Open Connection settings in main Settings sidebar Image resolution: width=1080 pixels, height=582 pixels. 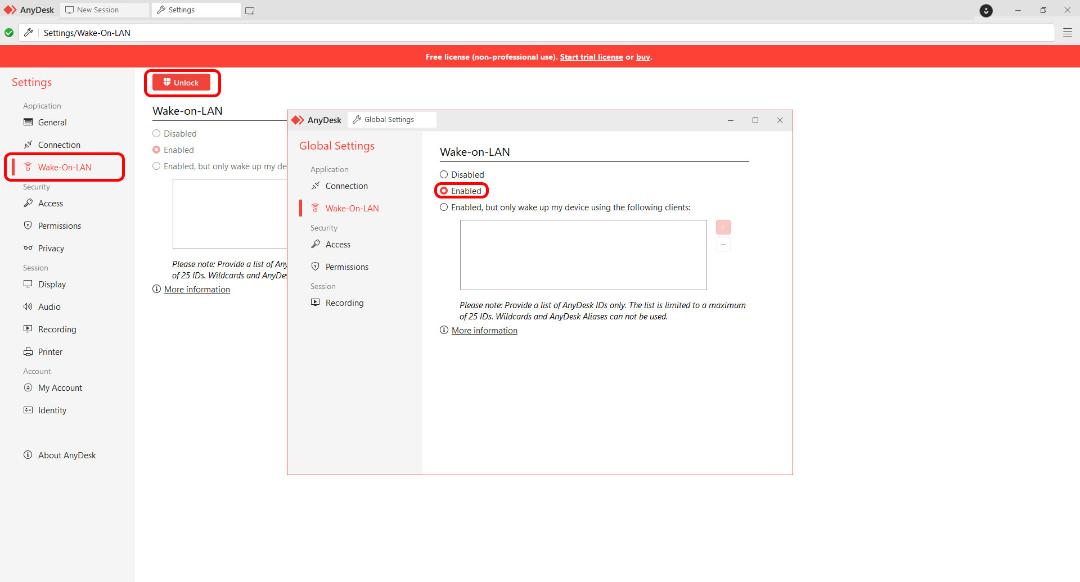coord(59,145)
